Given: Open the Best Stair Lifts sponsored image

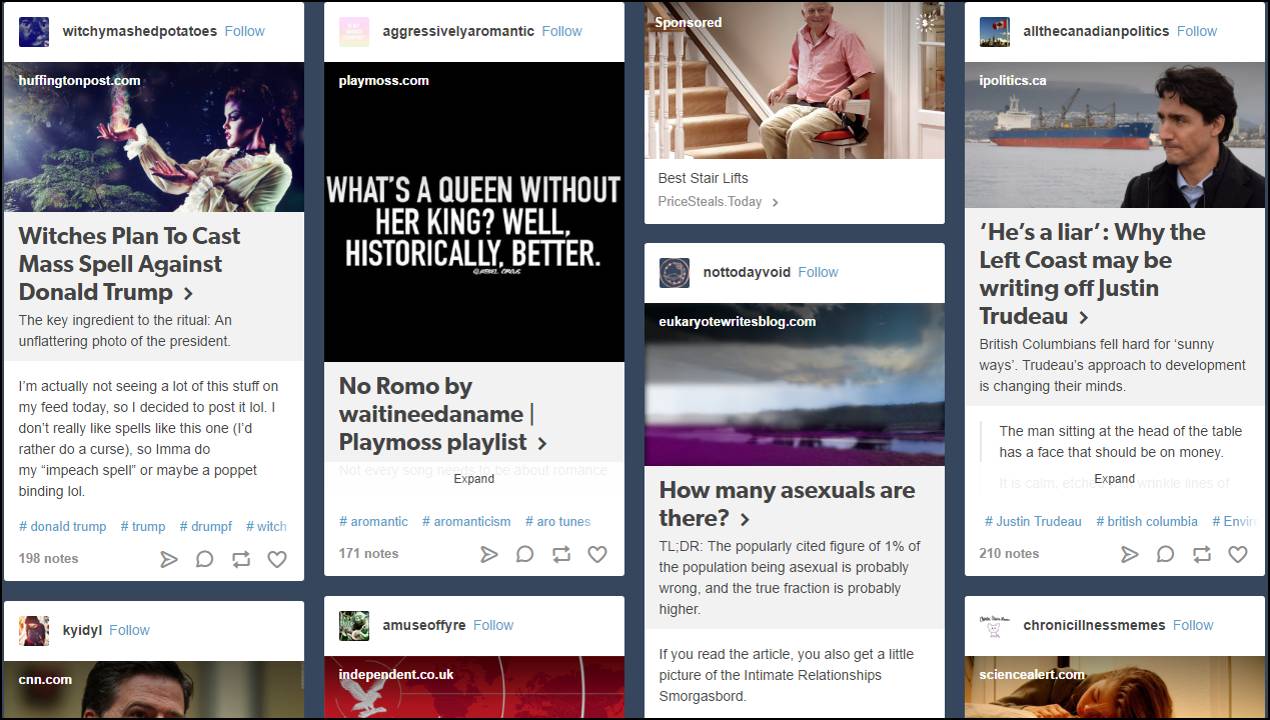Looking at the screenshot, I should [794, 80].
